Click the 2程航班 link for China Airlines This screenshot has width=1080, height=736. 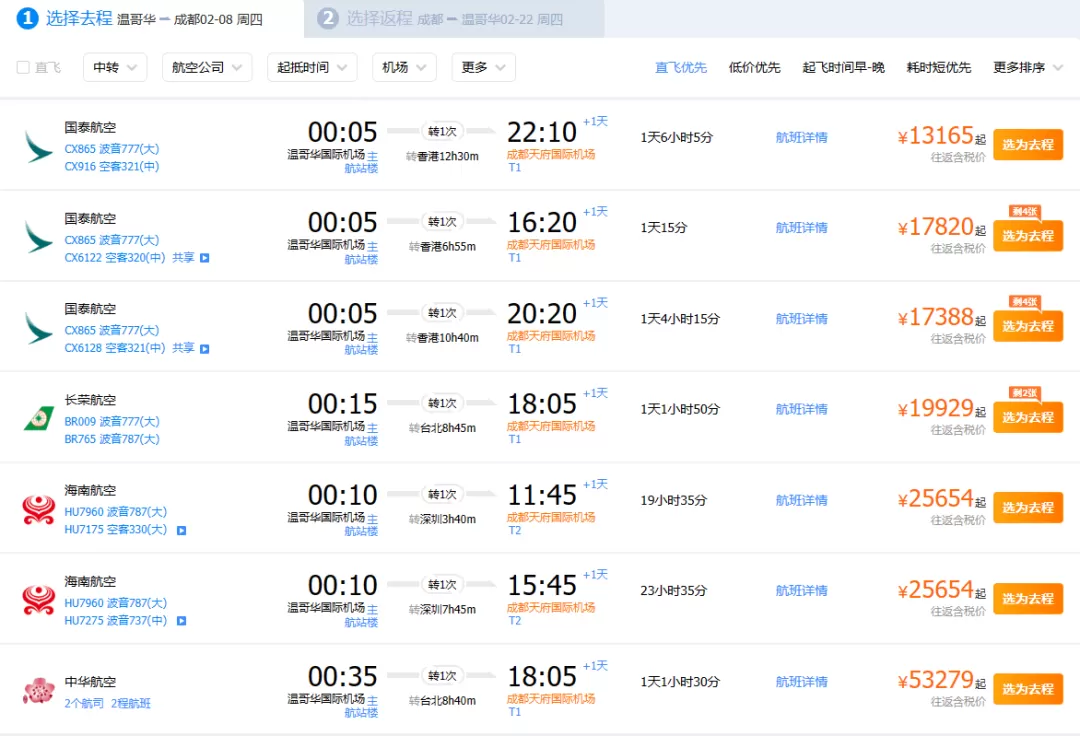coord(130,703)
